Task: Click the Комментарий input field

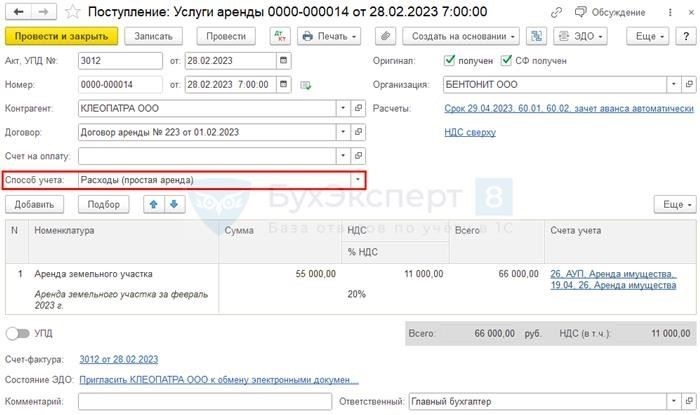Action: pyautogui.click(x=205, y=401)
